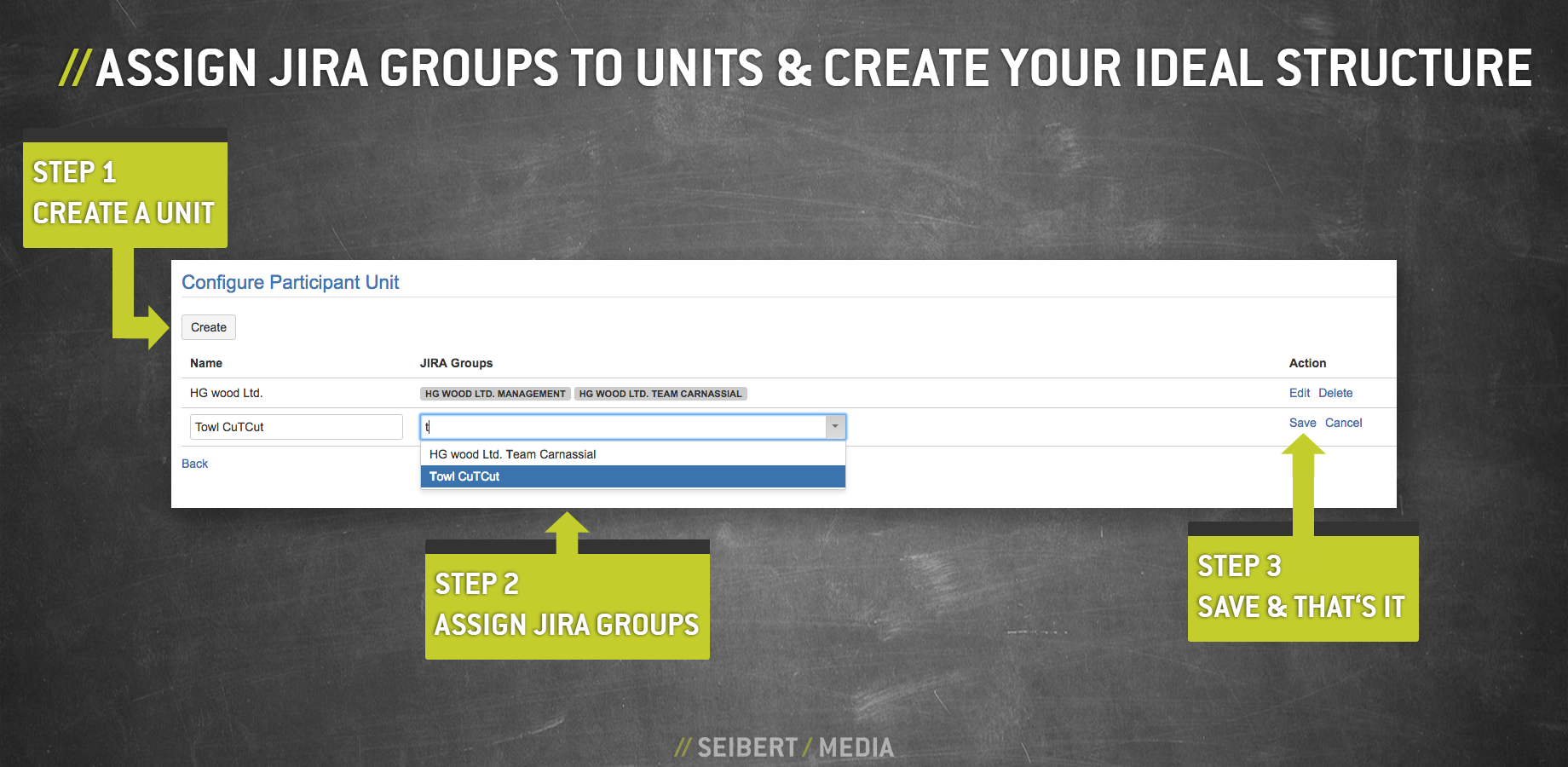Click the 'Name' column header

point(206,363)
